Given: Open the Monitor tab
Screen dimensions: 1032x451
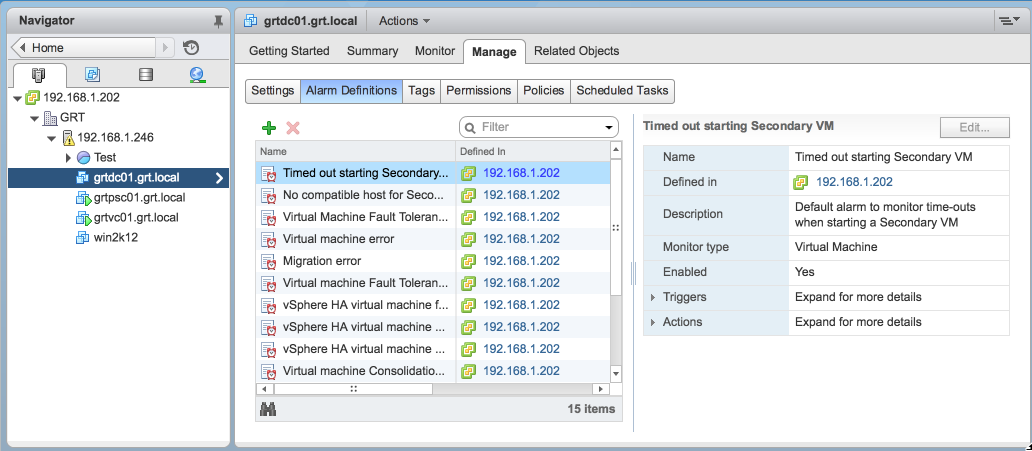Looking at the screenshot, I should [435, 51].
